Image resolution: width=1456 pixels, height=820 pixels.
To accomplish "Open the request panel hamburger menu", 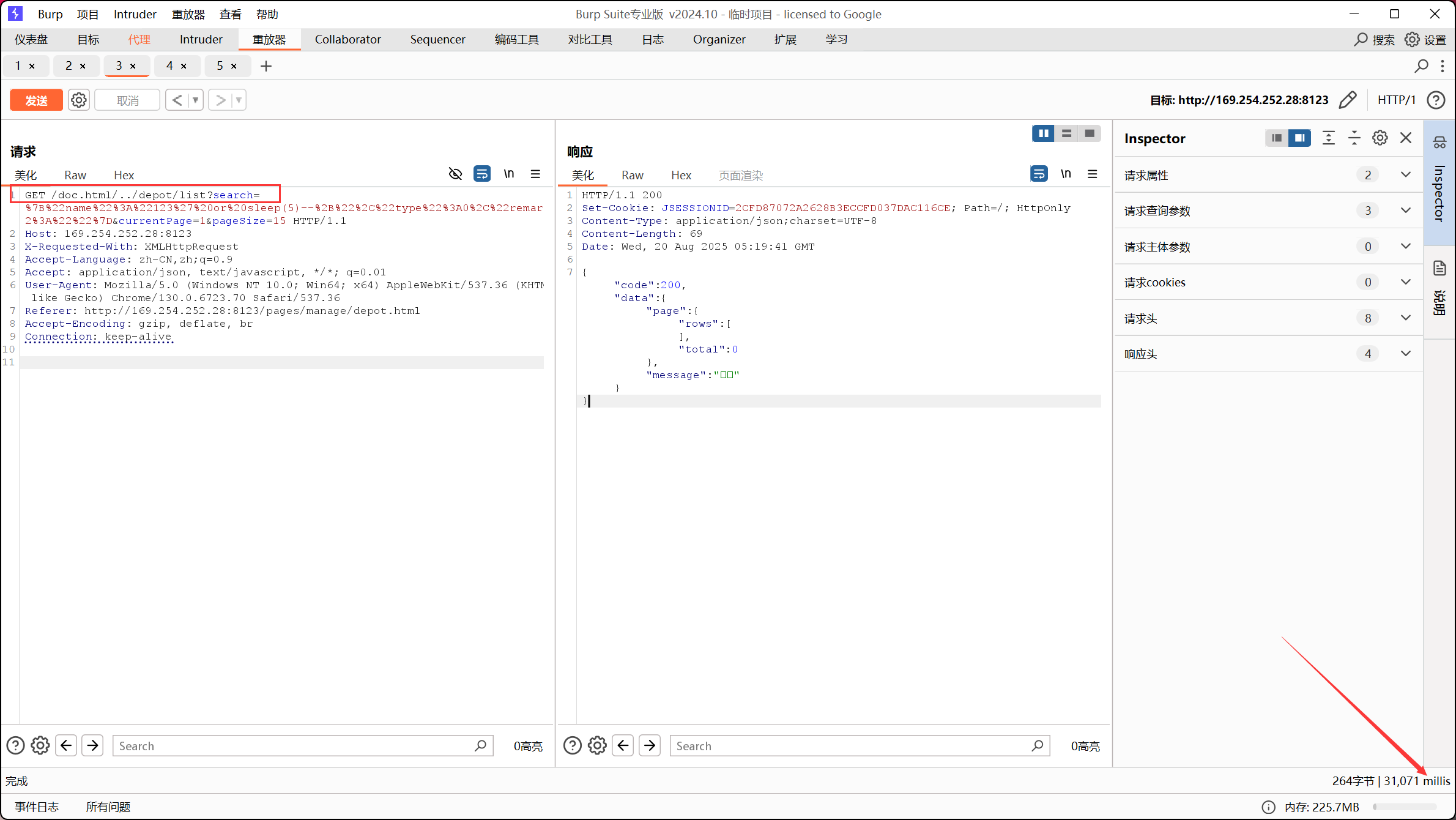I will pos(535,174).
